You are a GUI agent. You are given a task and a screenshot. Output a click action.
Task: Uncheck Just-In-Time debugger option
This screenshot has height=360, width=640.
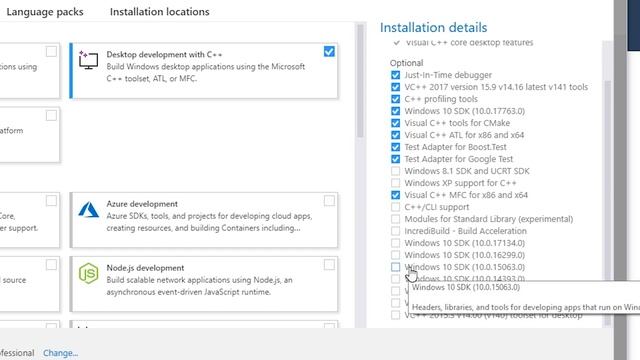point(395,75)
